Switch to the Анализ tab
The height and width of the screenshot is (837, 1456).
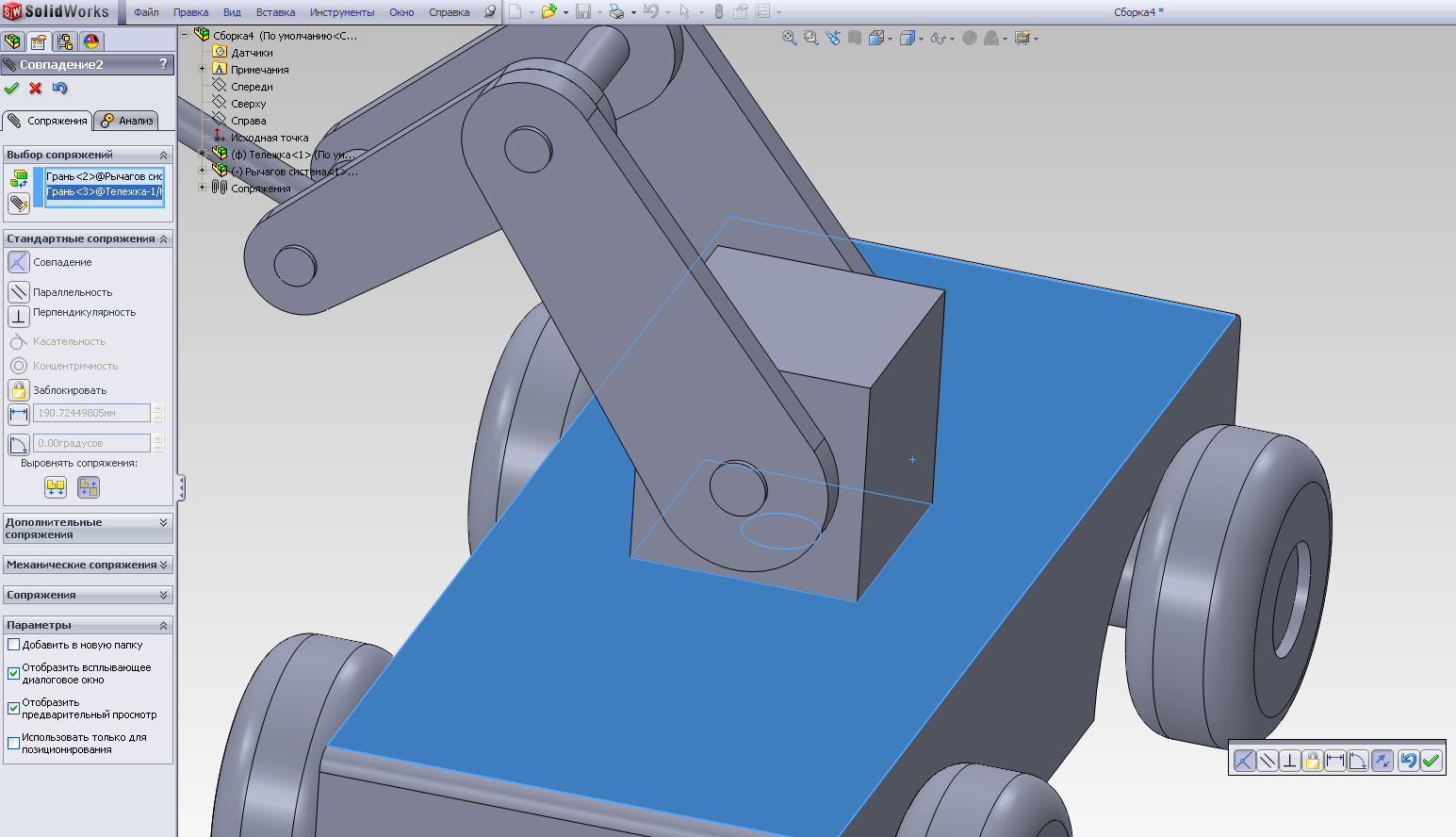(126, 121)
